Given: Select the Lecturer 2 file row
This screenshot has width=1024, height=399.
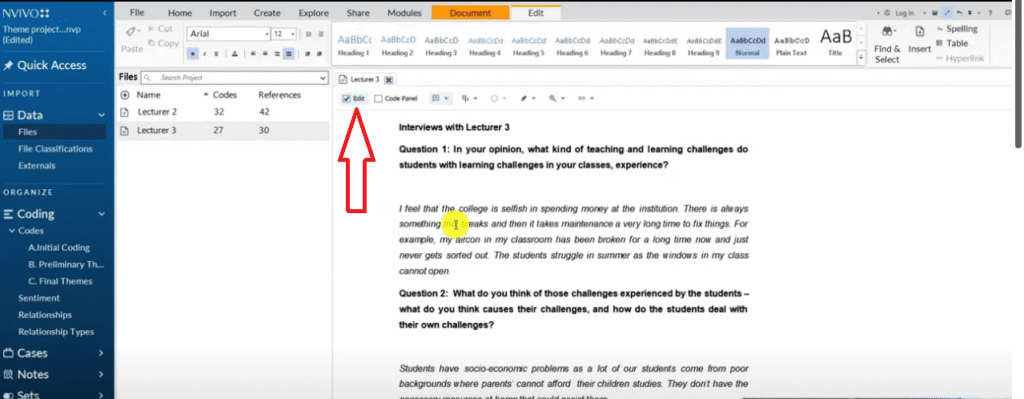Looking at the screenshot, I should tap(222, 112).
